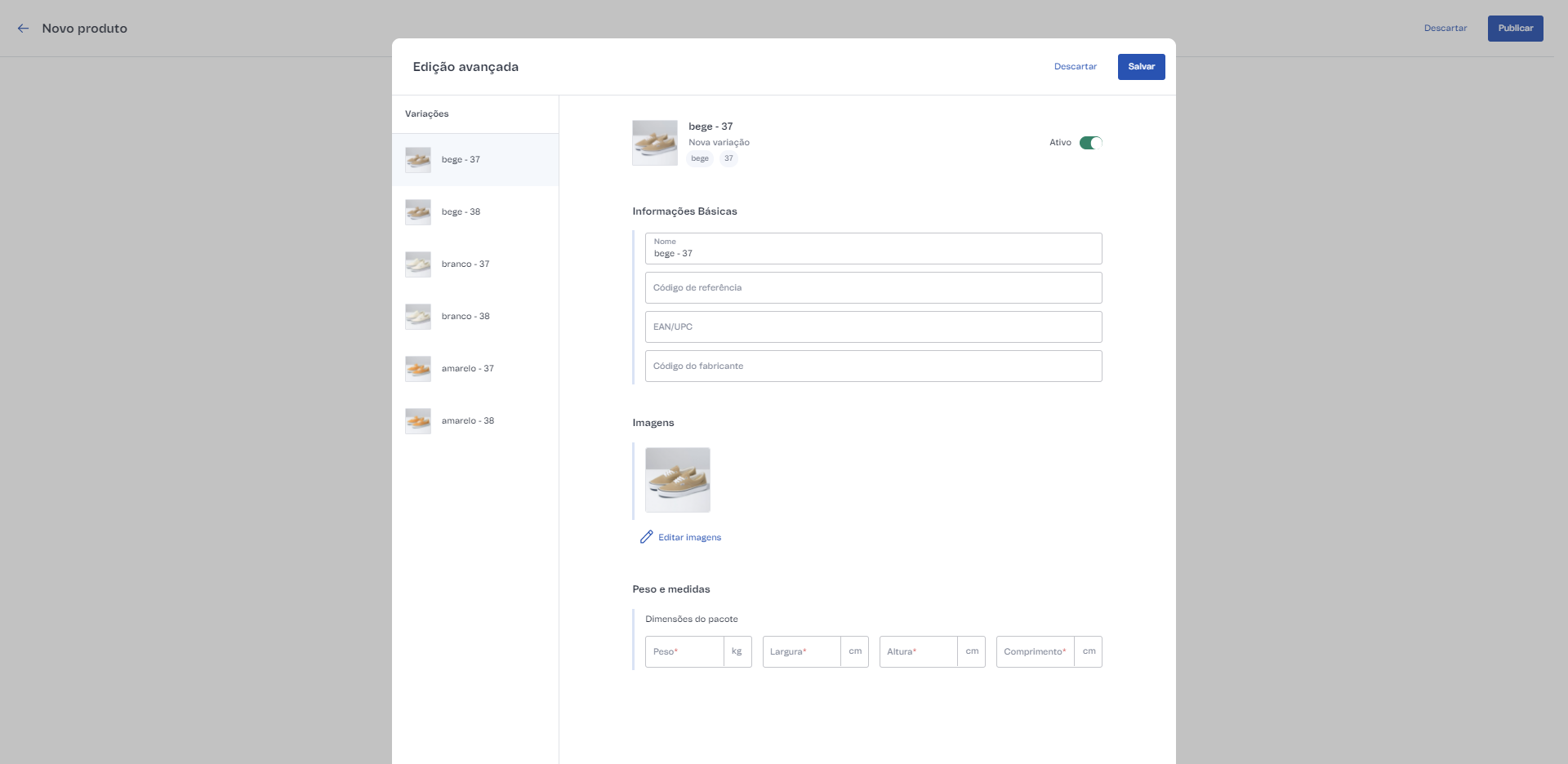
Task: Choose the amarelo - 37 variation
Action: 467,369
